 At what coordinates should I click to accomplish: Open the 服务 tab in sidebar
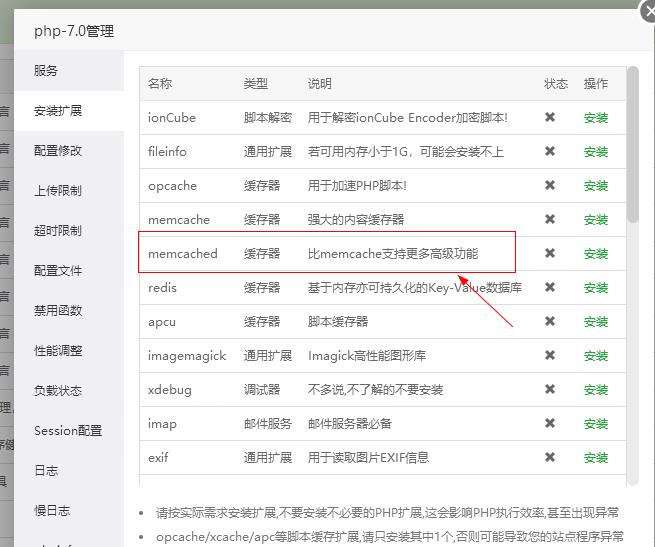pos(46,71)
